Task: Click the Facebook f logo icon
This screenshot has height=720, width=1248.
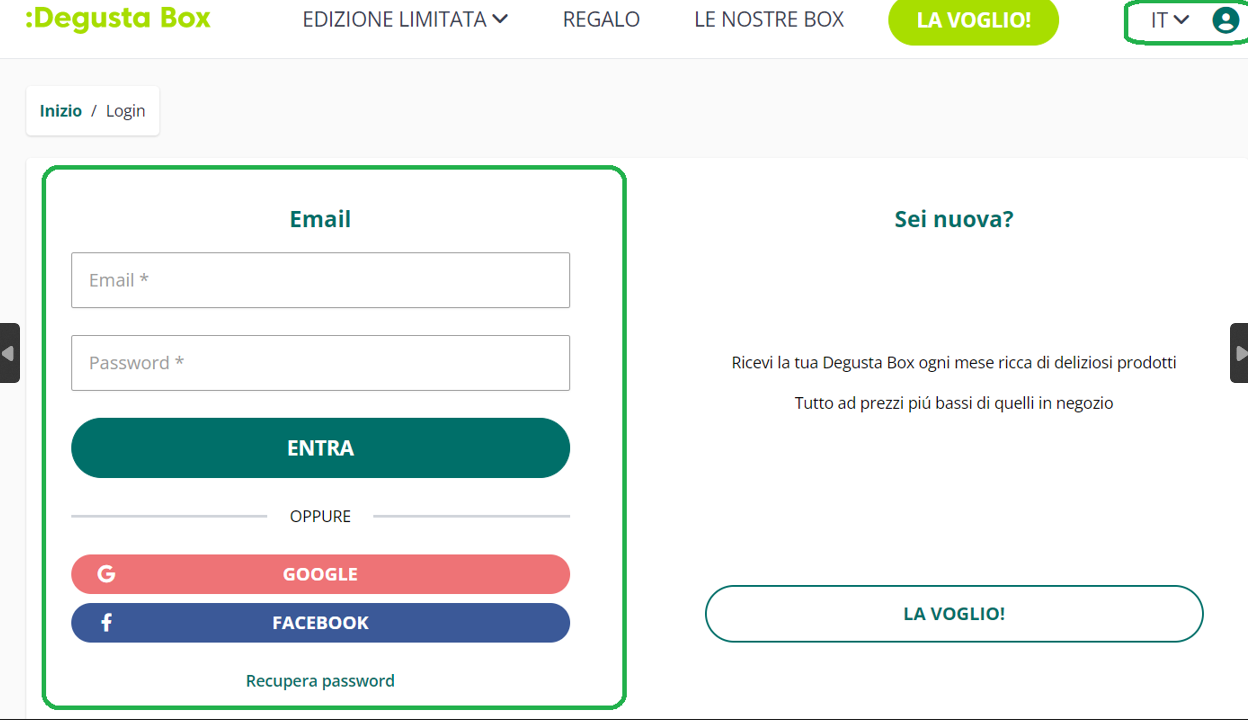Action: coord(106,622)
